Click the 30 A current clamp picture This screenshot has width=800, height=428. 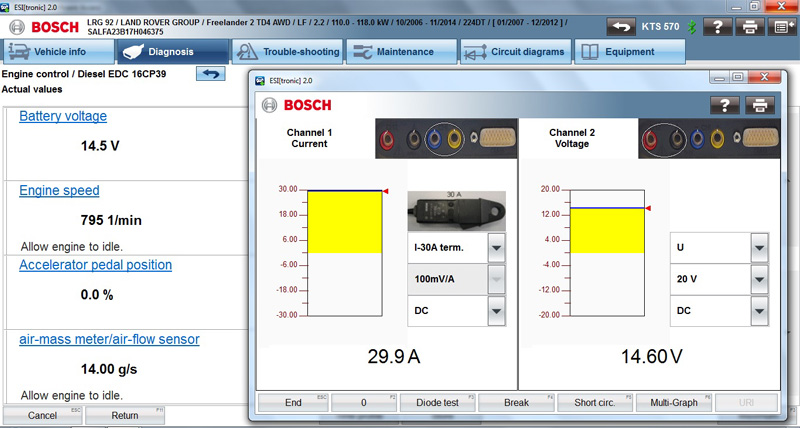coord(457,211)
